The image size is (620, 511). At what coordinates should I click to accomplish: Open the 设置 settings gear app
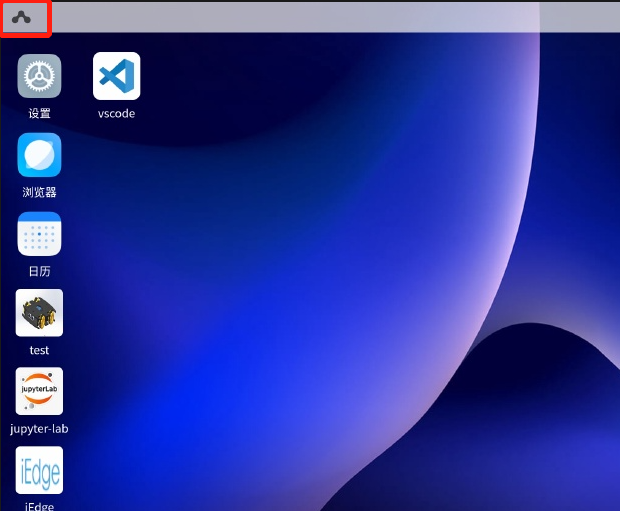(39, 76)
